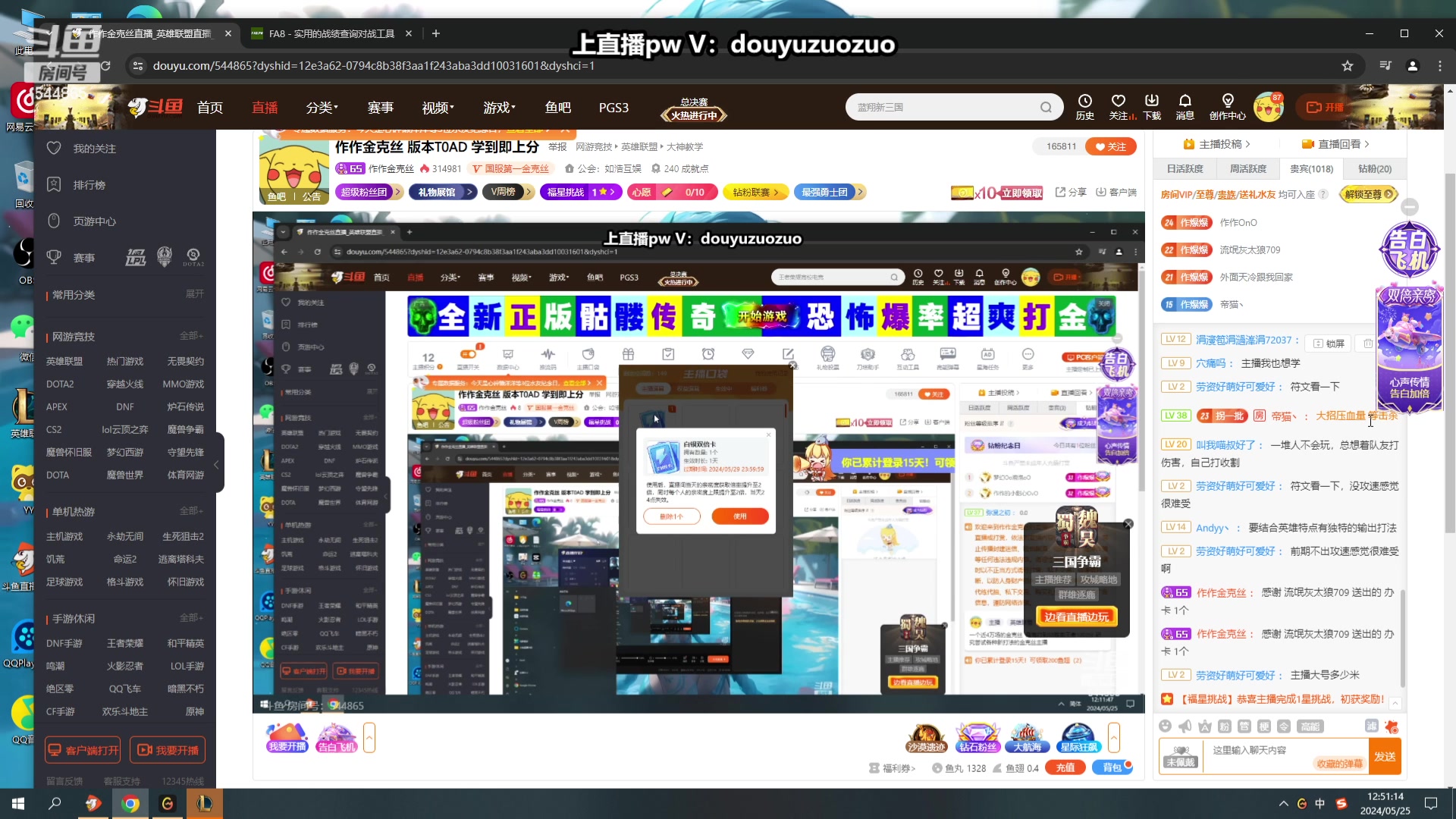
Task: Expand 手游休闲 全部 list
Action: [x=192, y=618]
